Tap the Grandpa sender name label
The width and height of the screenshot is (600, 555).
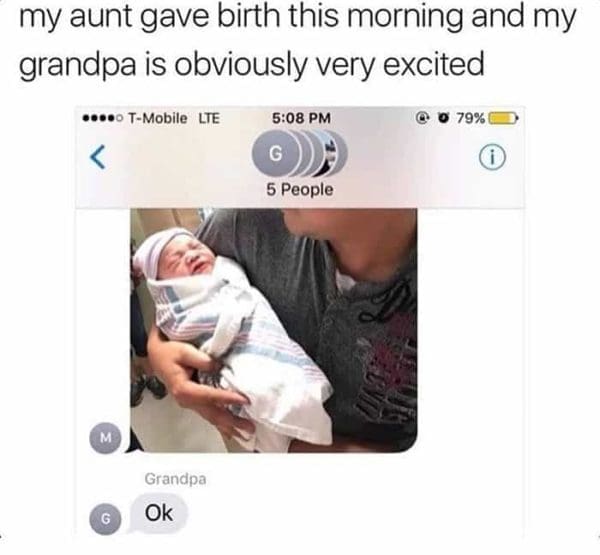coord(175,479)
